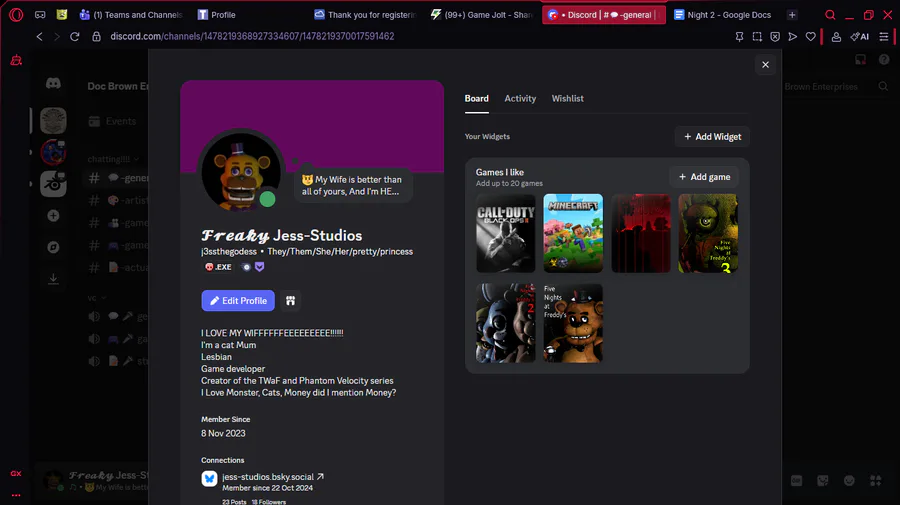Click the toolbar snapshot icon

pos(757,37)
